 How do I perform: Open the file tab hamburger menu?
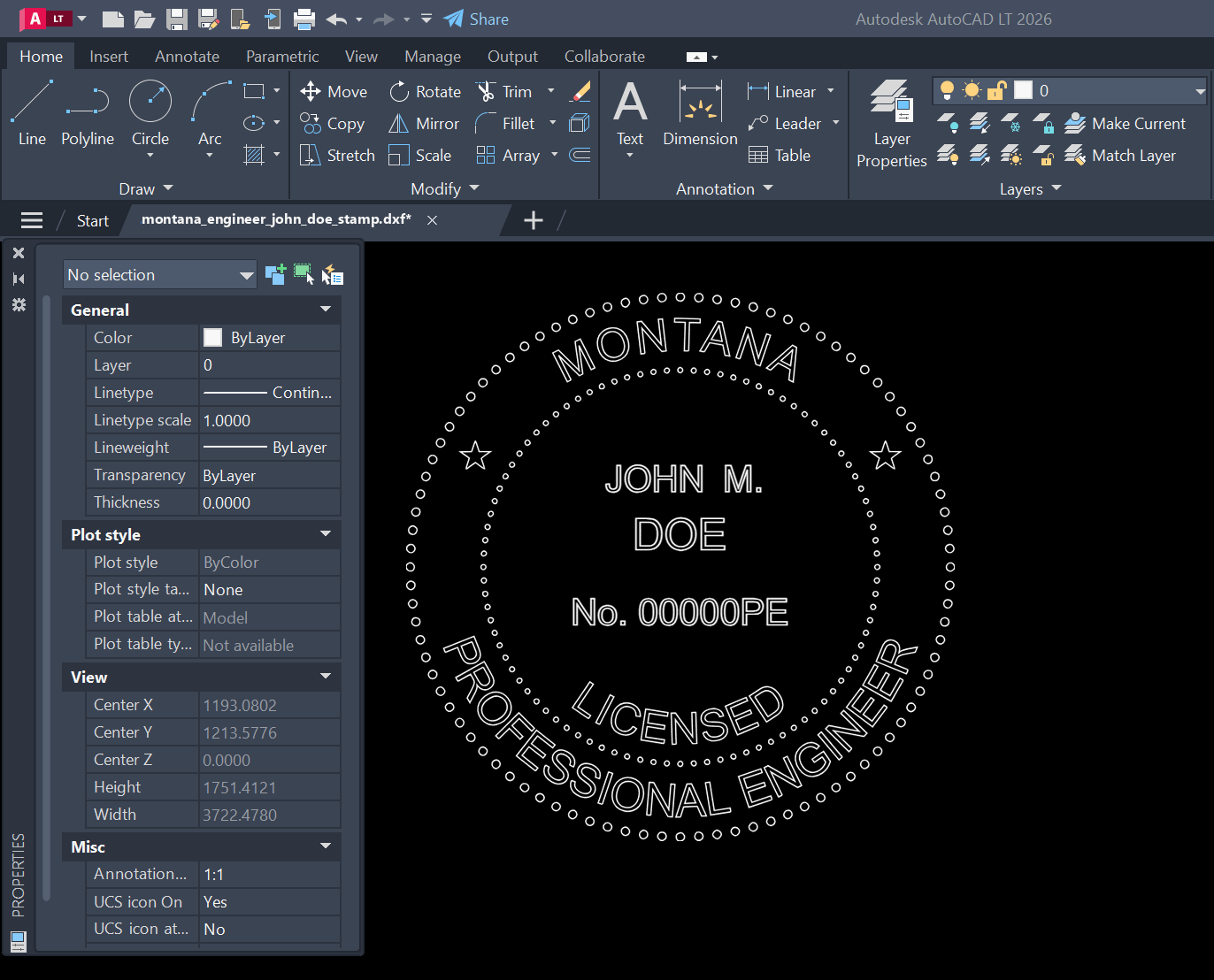(32, 220)
